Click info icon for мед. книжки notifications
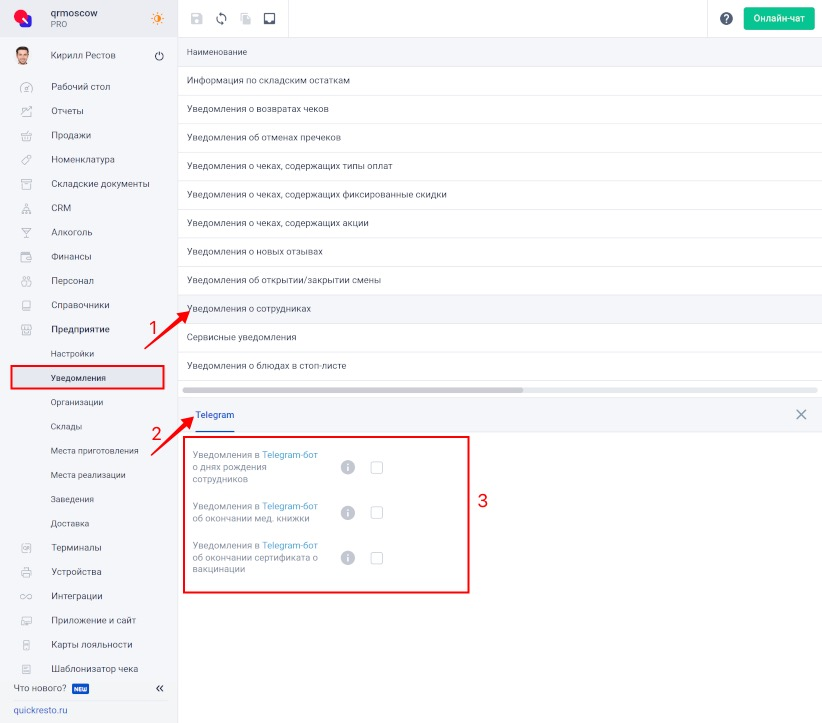Screen dimensions: 822x723 tap(348, 512)
